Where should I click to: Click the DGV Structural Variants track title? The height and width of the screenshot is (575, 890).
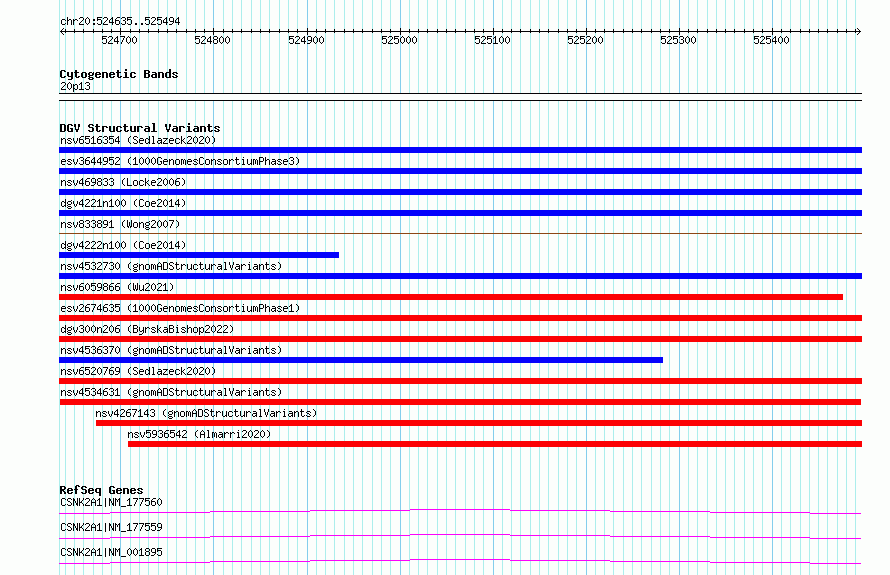click(140, 128)
